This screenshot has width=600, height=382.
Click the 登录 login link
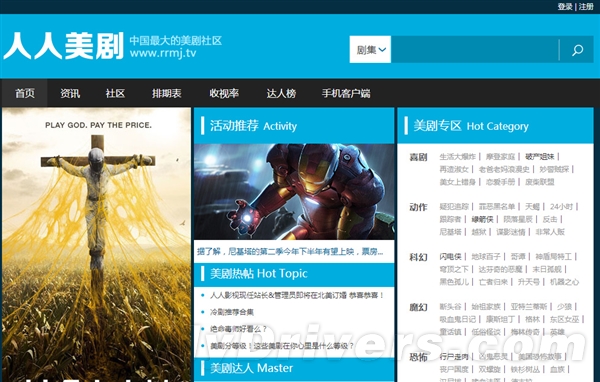pos(564,7)
